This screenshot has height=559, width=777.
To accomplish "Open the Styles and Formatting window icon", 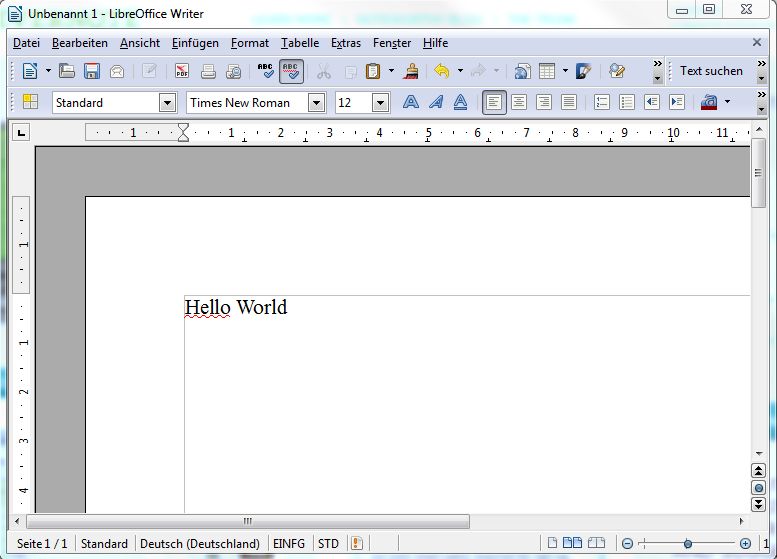I will 30,102.
